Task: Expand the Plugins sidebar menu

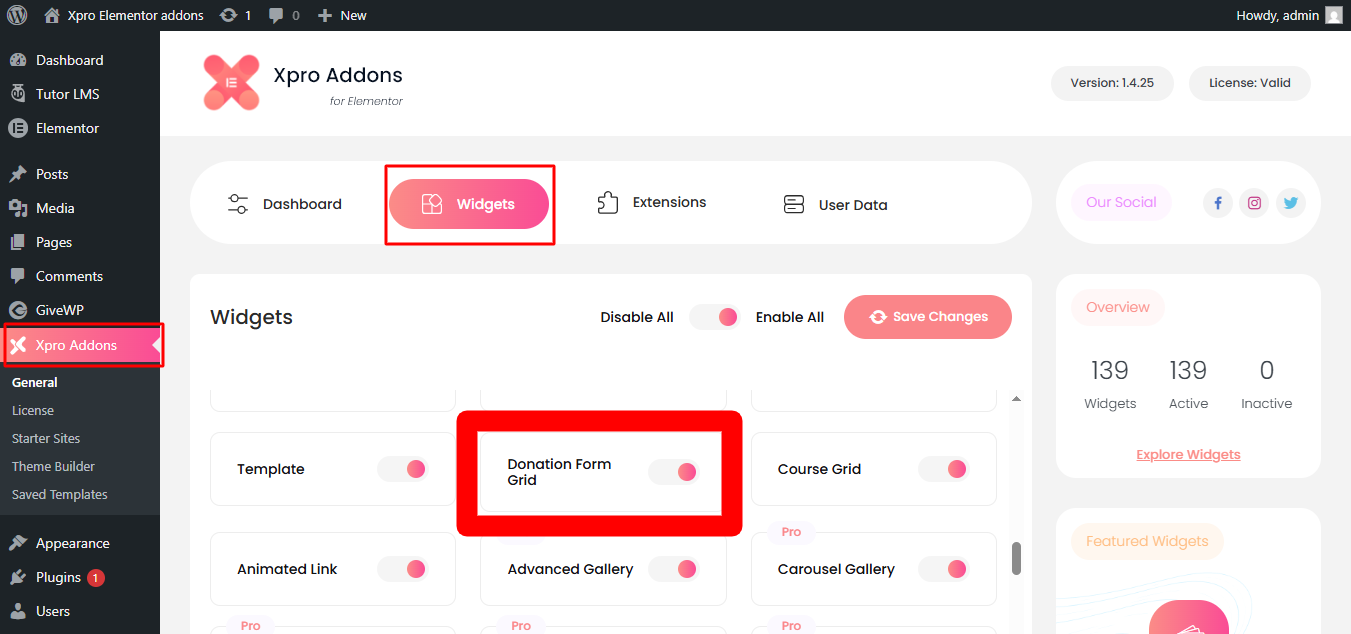Action: 58,577
